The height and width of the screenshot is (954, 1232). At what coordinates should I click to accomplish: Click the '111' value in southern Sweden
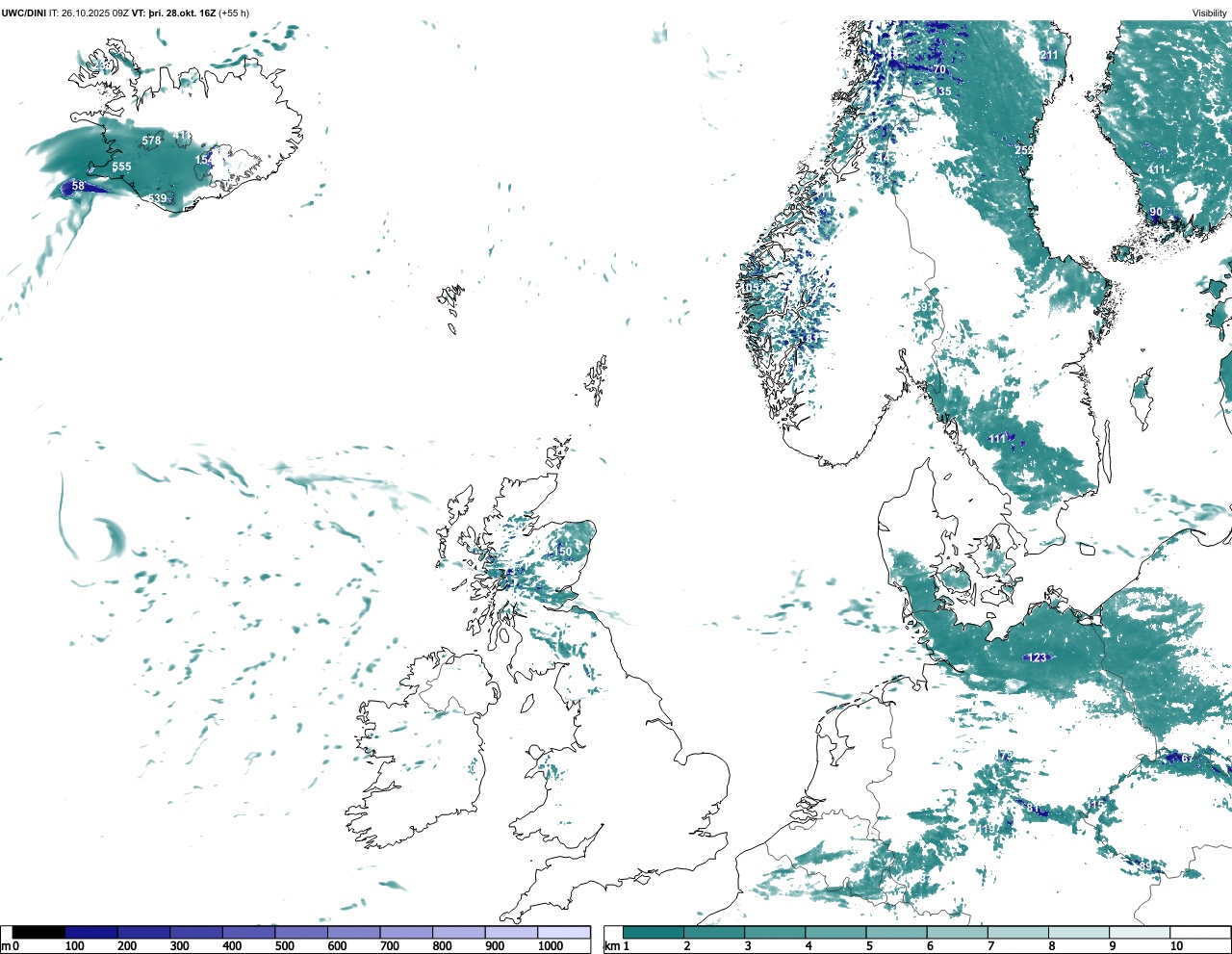tap(998, 439)
